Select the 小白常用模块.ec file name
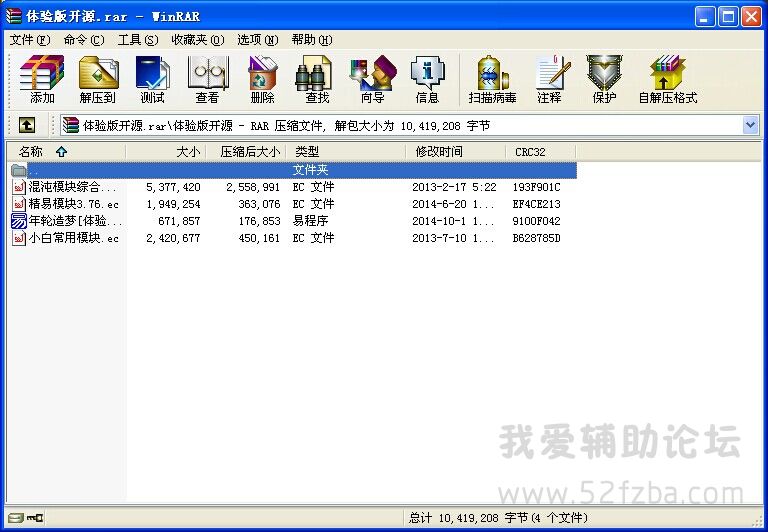This screenshot has height=532, width=768. click(73, 238)
